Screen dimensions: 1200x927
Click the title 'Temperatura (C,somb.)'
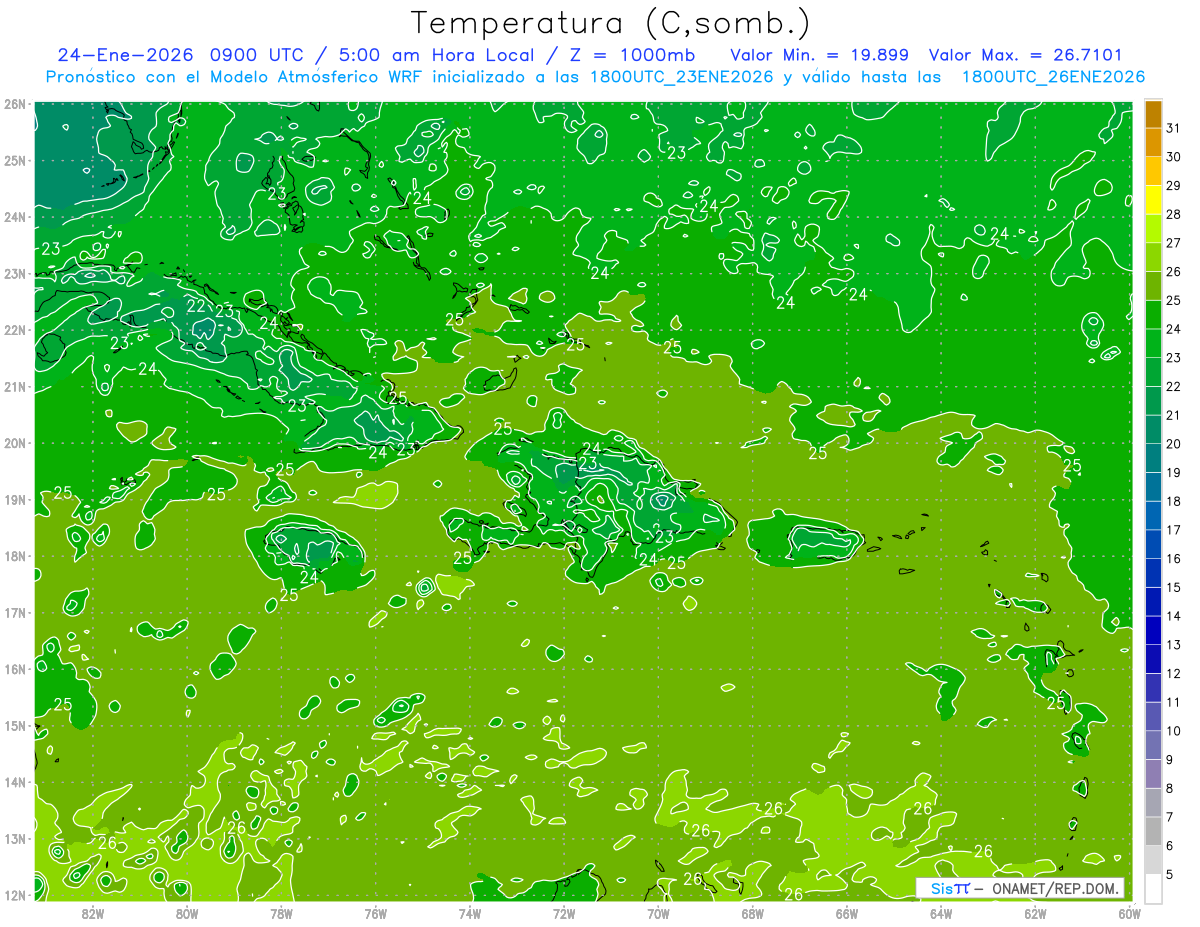(611, 22)
